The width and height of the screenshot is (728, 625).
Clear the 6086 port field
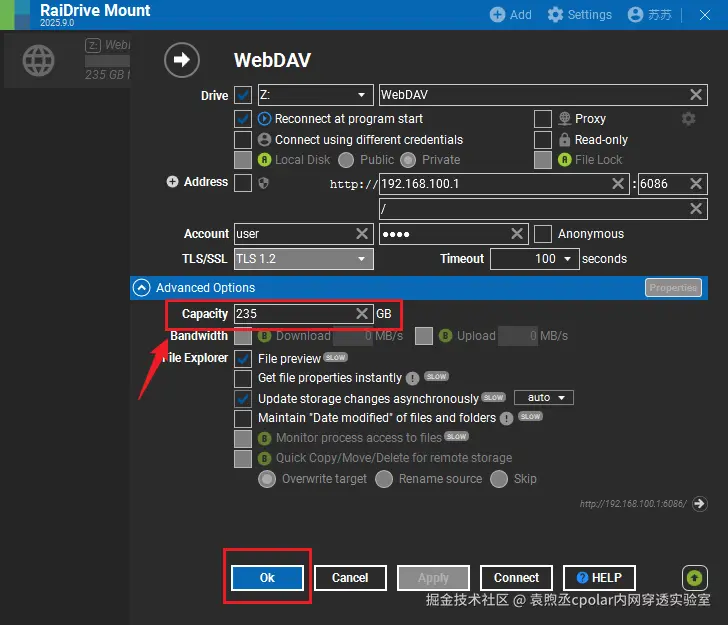point(696,183)
